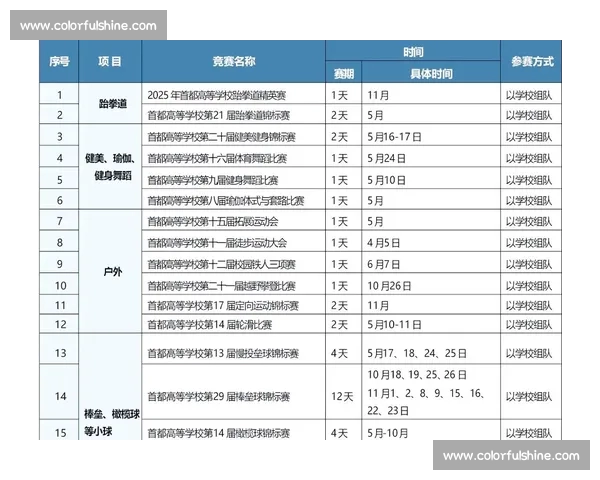Select the 第二十一届 competition name in row 10
This screenshot has height=480, width=600.
click(222, 286)
